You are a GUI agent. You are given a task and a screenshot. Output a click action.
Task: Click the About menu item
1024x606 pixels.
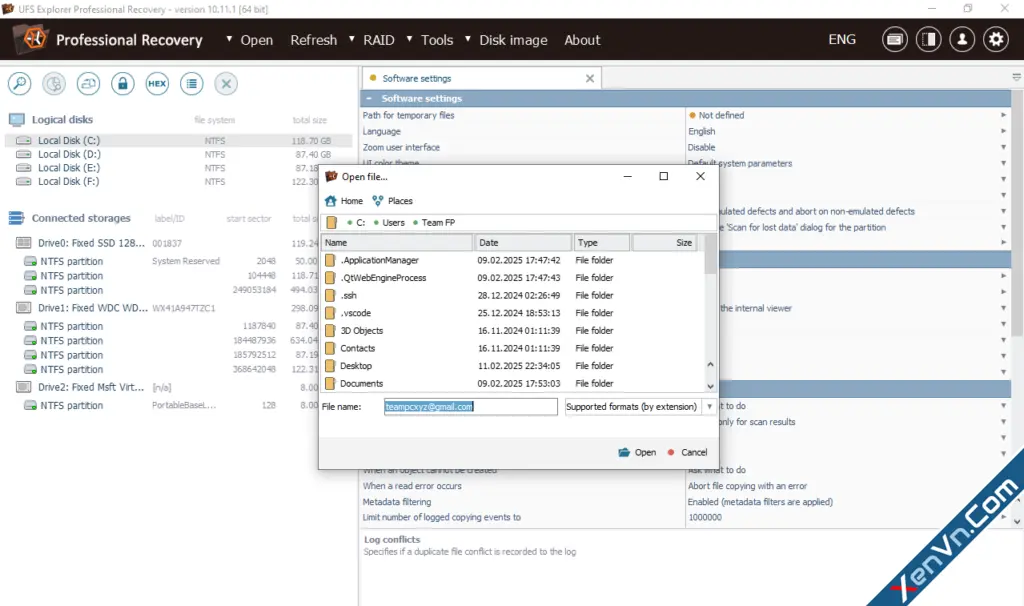pos(582,40)
